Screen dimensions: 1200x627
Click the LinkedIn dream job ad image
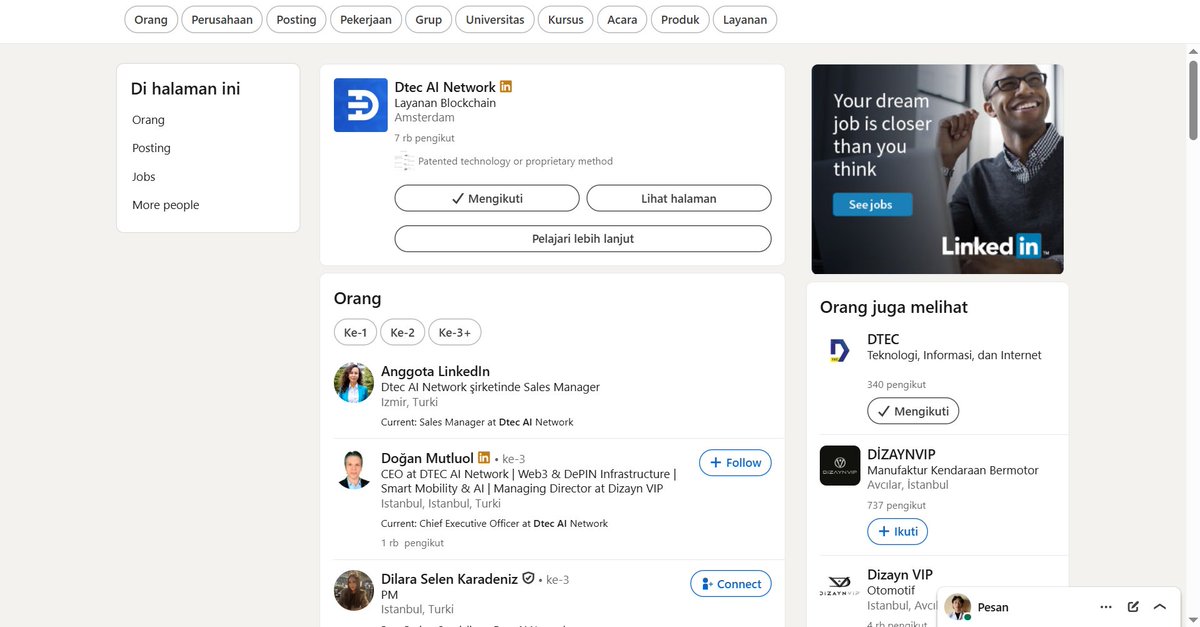pyautogui.click(x=937, y=169)
